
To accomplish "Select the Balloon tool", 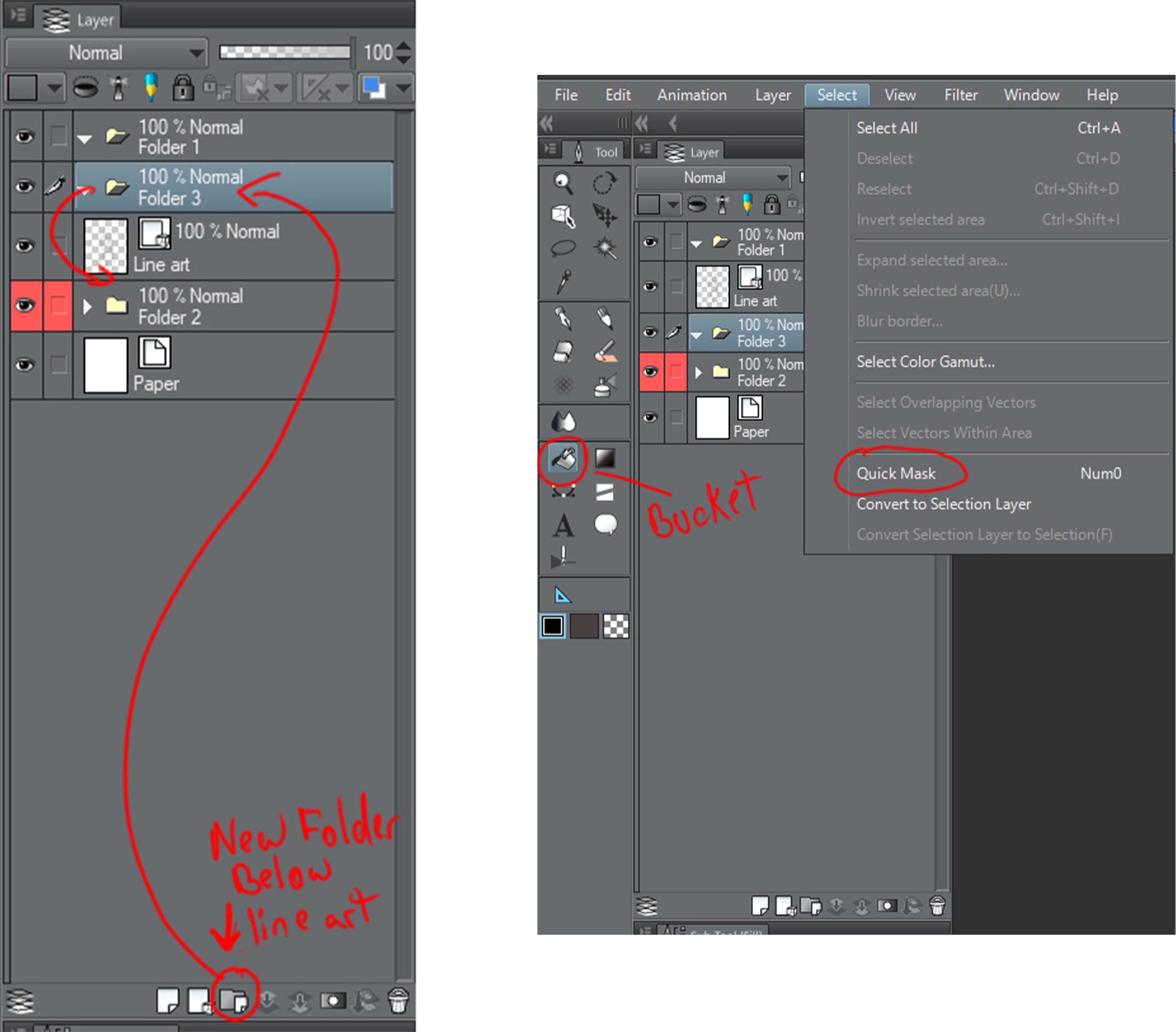I will [x=605, y=524].
